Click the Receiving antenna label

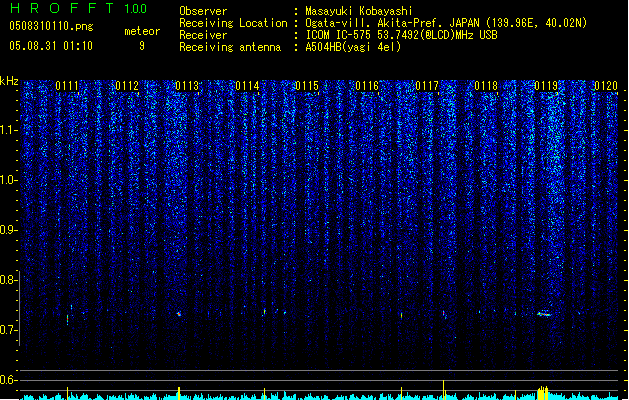point(230,47)
